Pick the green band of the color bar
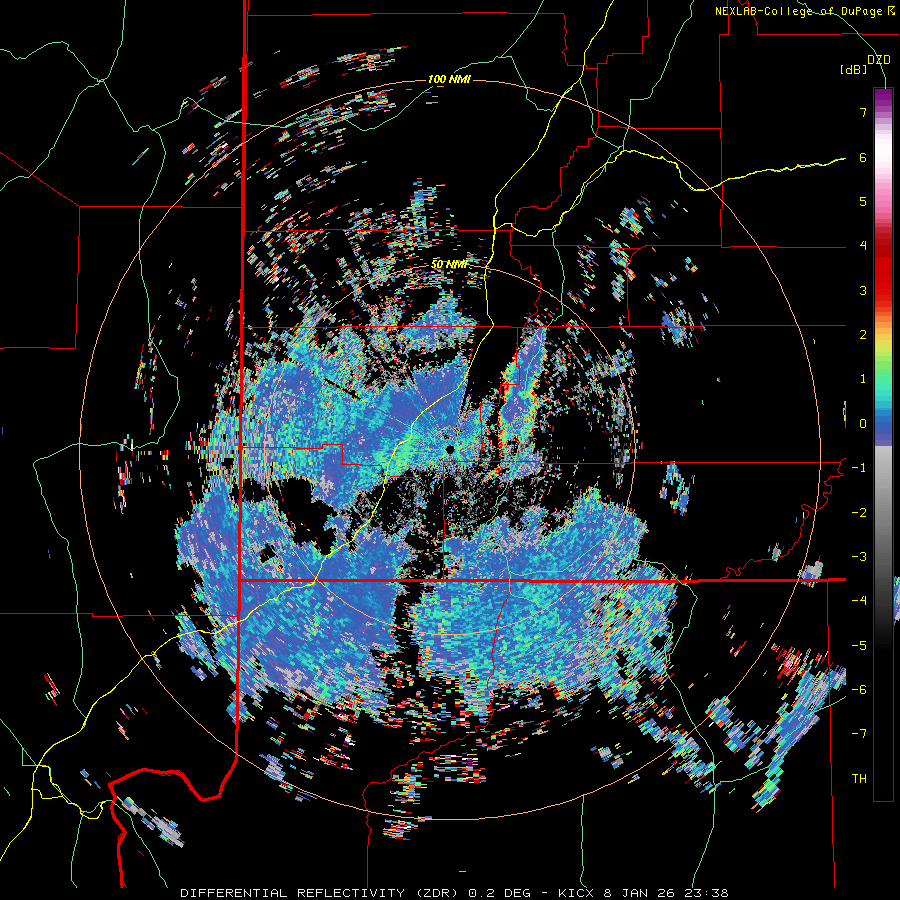 [883, 367]
